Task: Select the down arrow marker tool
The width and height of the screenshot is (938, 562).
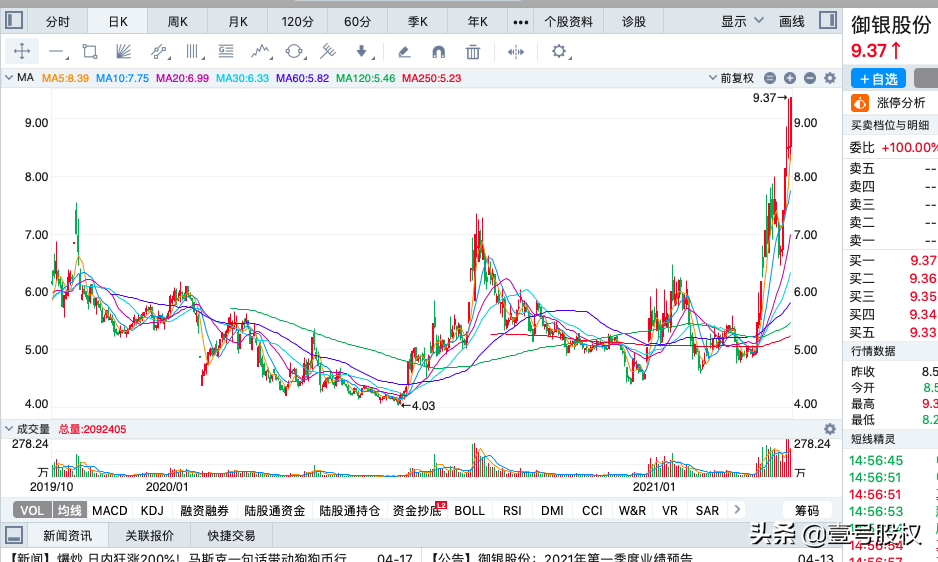Action: coord(362,51)
